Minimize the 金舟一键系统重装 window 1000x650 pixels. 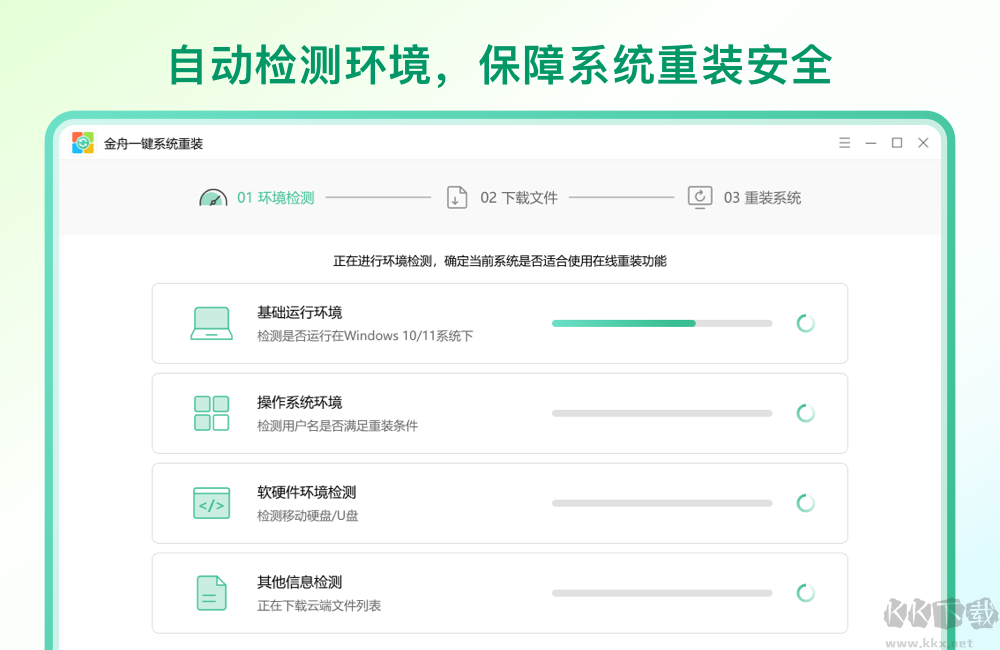(871, 143)
